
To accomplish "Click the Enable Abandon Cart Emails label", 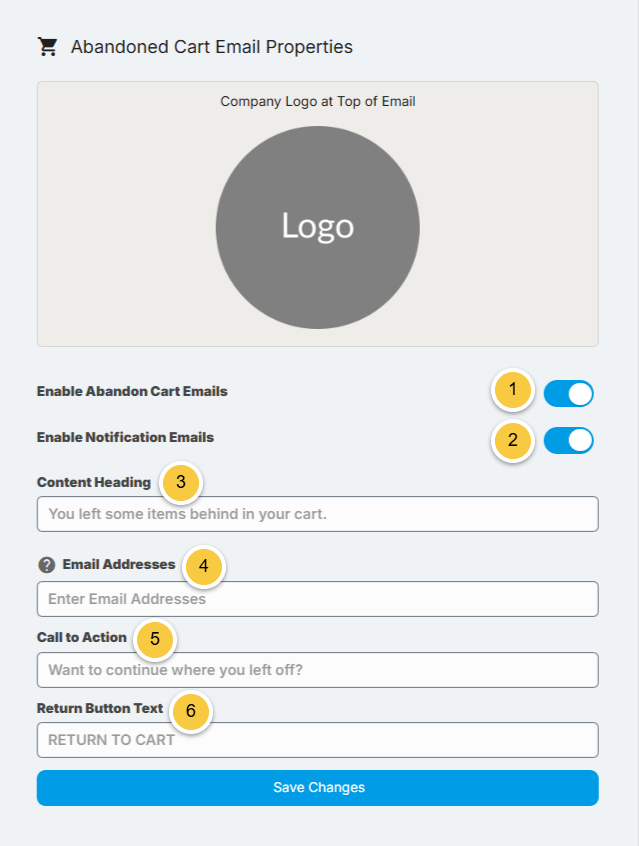I will tap(132, 391).
